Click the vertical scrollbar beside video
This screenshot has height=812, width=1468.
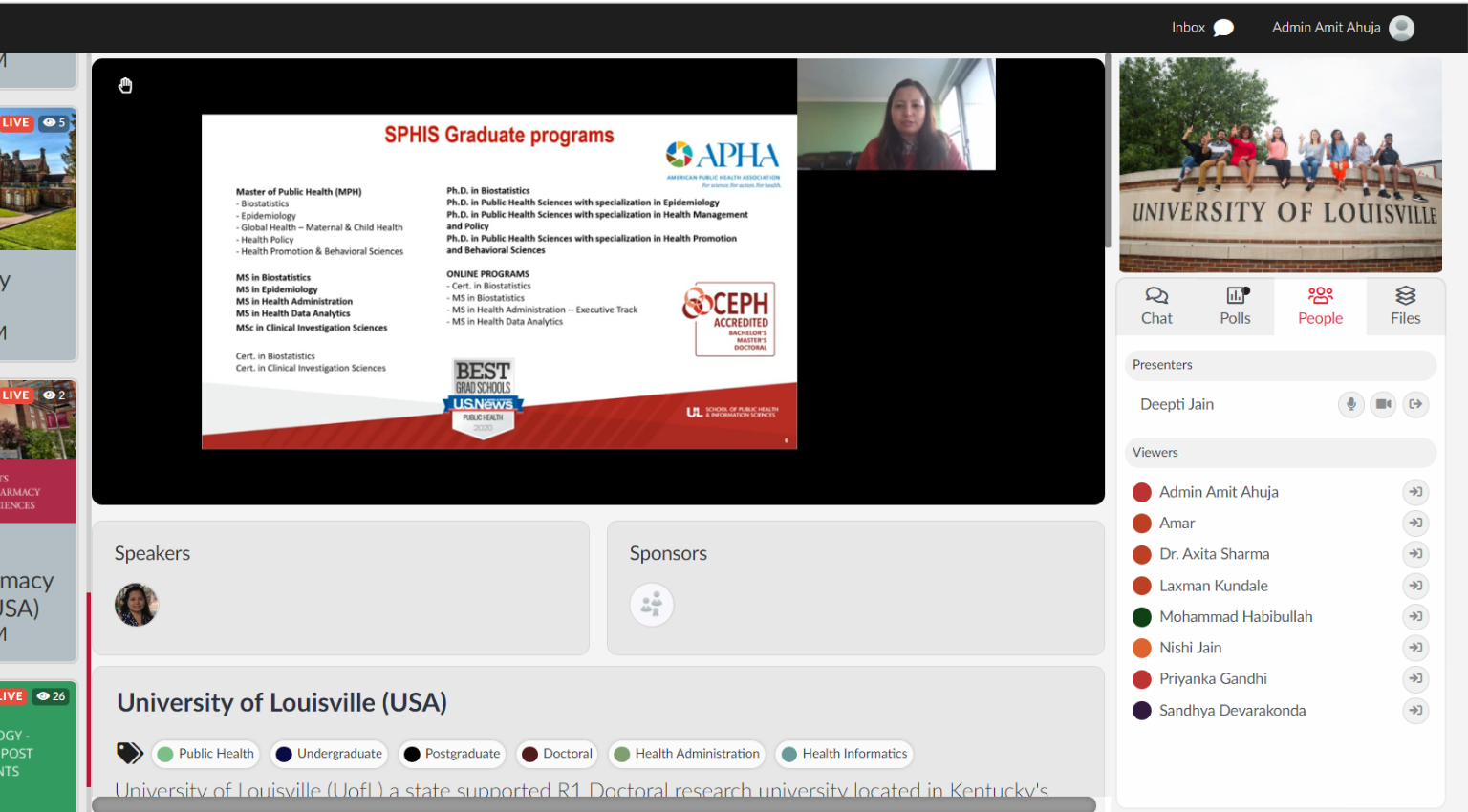1109,151
